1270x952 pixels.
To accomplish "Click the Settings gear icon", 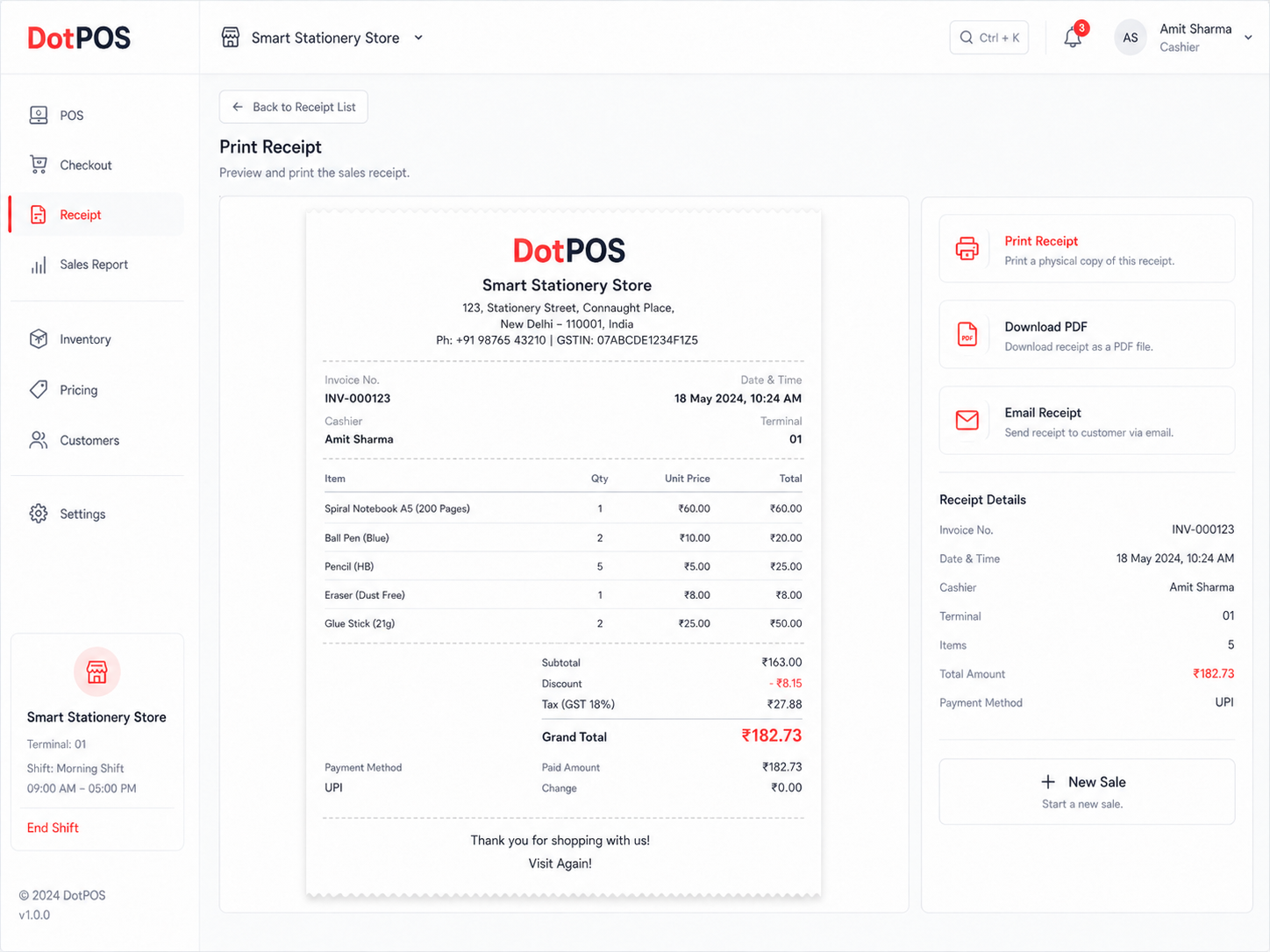I will [x=39, y=514].
